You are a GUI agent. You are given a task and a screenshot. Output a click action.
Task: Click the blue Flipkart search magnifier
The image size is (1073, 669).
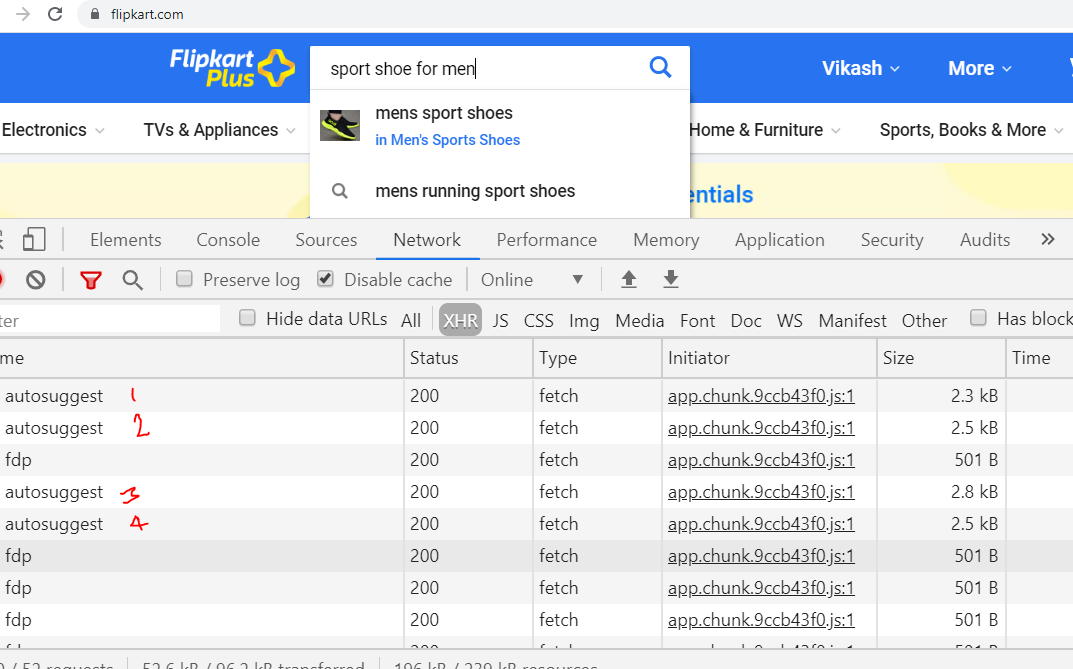(x=660, y=67)
